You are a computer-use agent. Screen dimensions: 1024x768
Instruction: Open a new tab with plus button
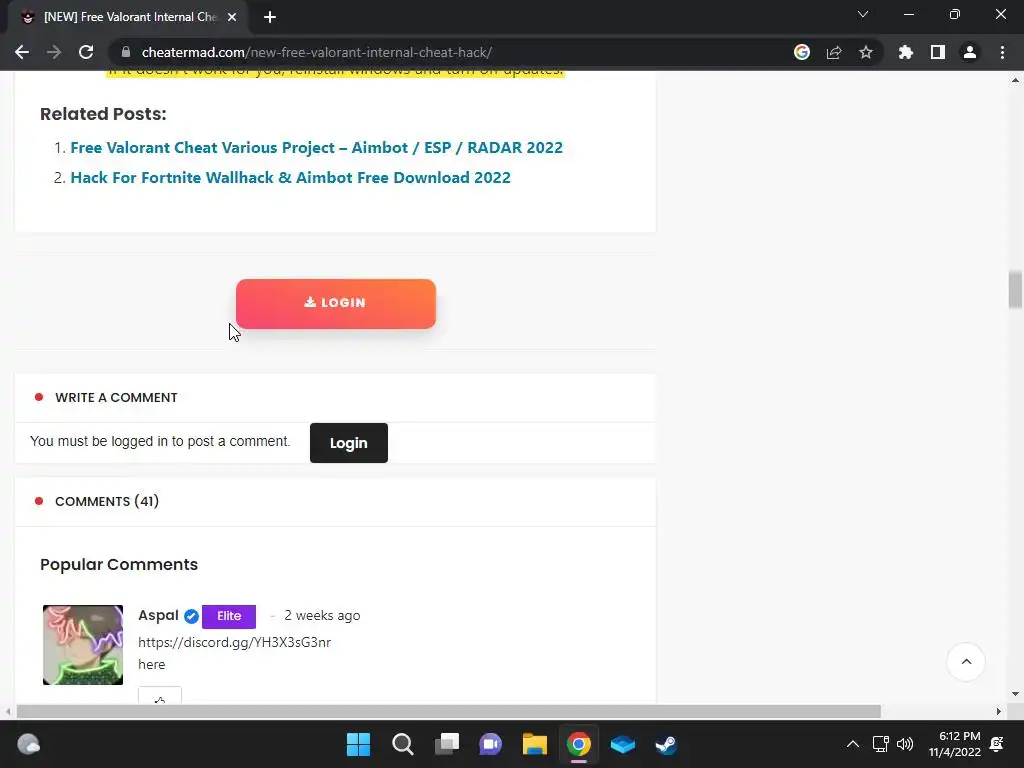pyautogui.click(x=270, y=17)
